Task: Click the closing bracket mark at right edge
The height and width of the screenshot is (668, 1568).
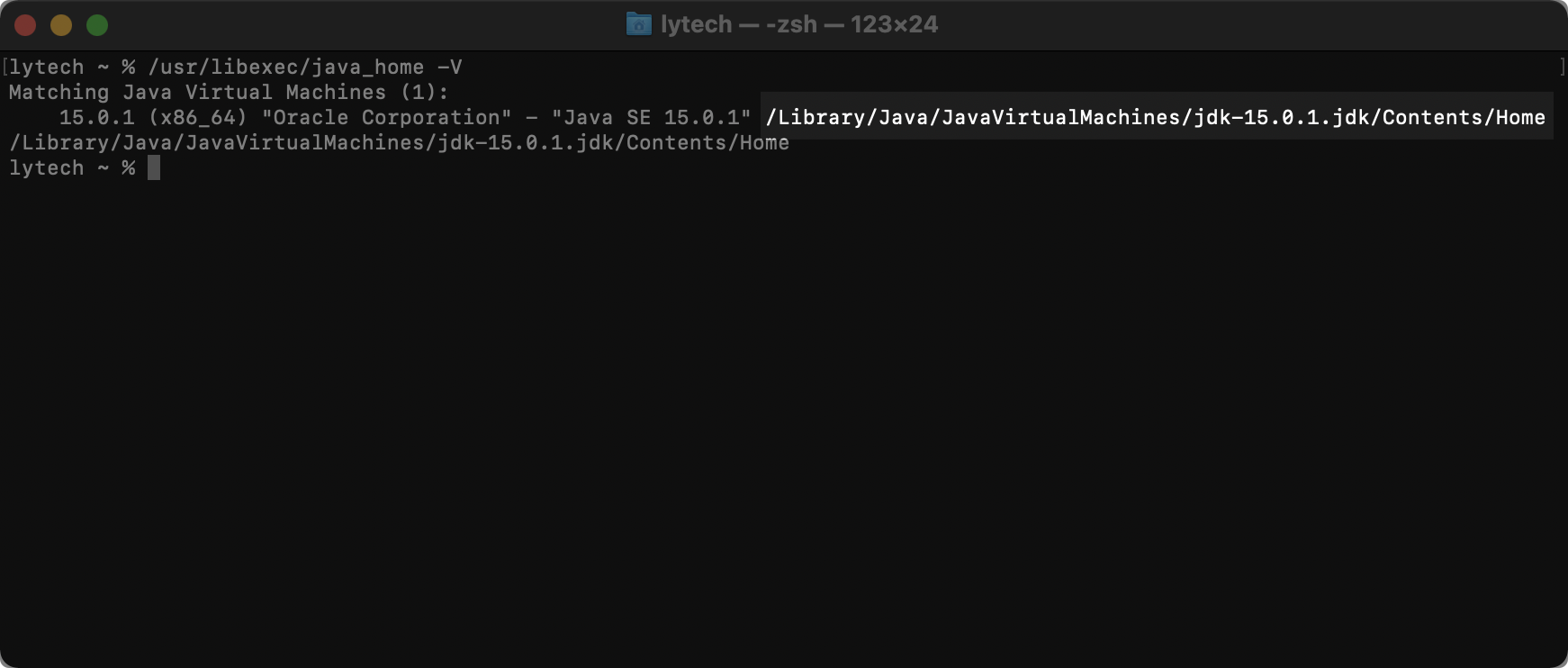Action: 1563,67
